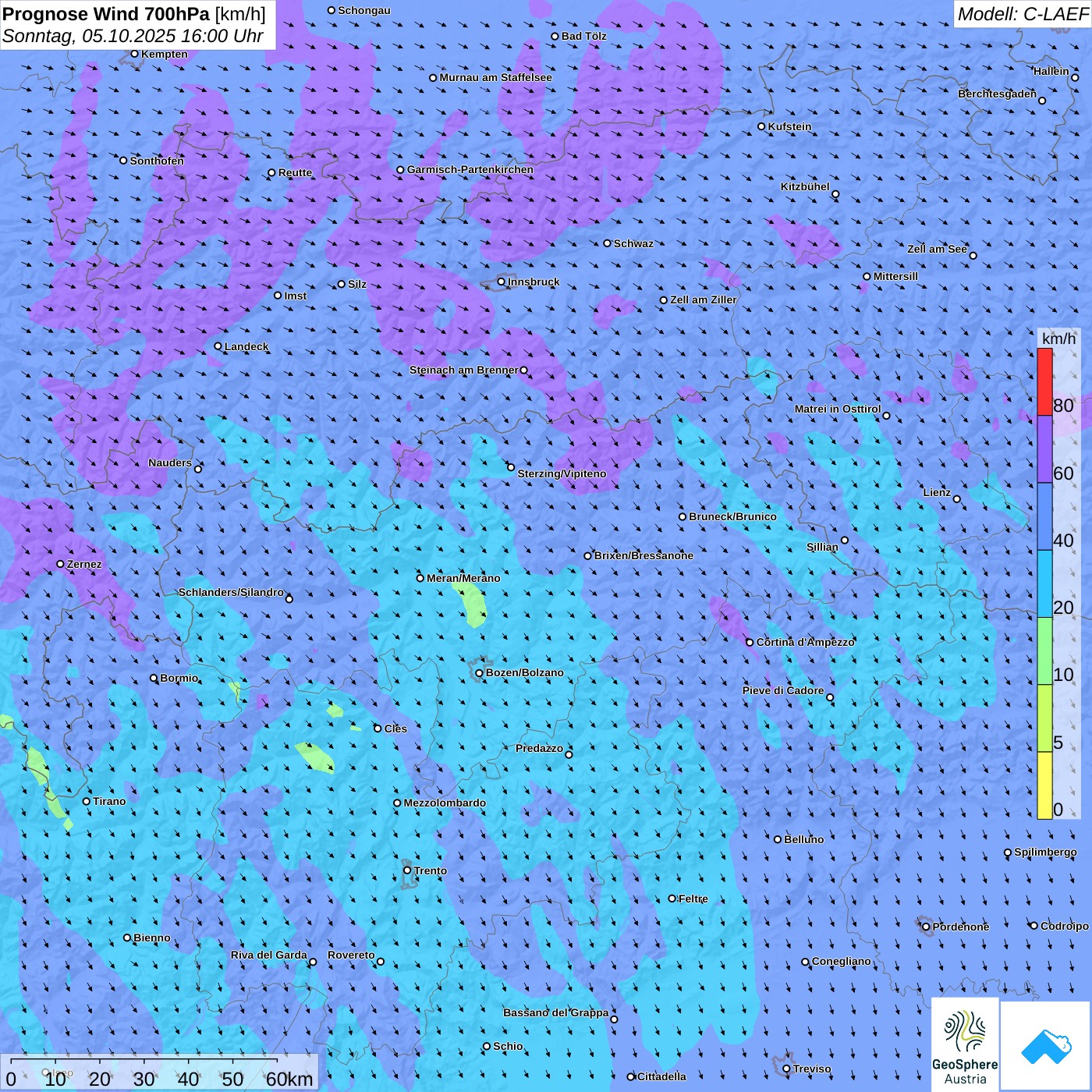Image resolution: width=1092 pixels, height=1092 pixels.
Task: Click the Garmisch-Partenkirchen label
Action: pos(470,169)
